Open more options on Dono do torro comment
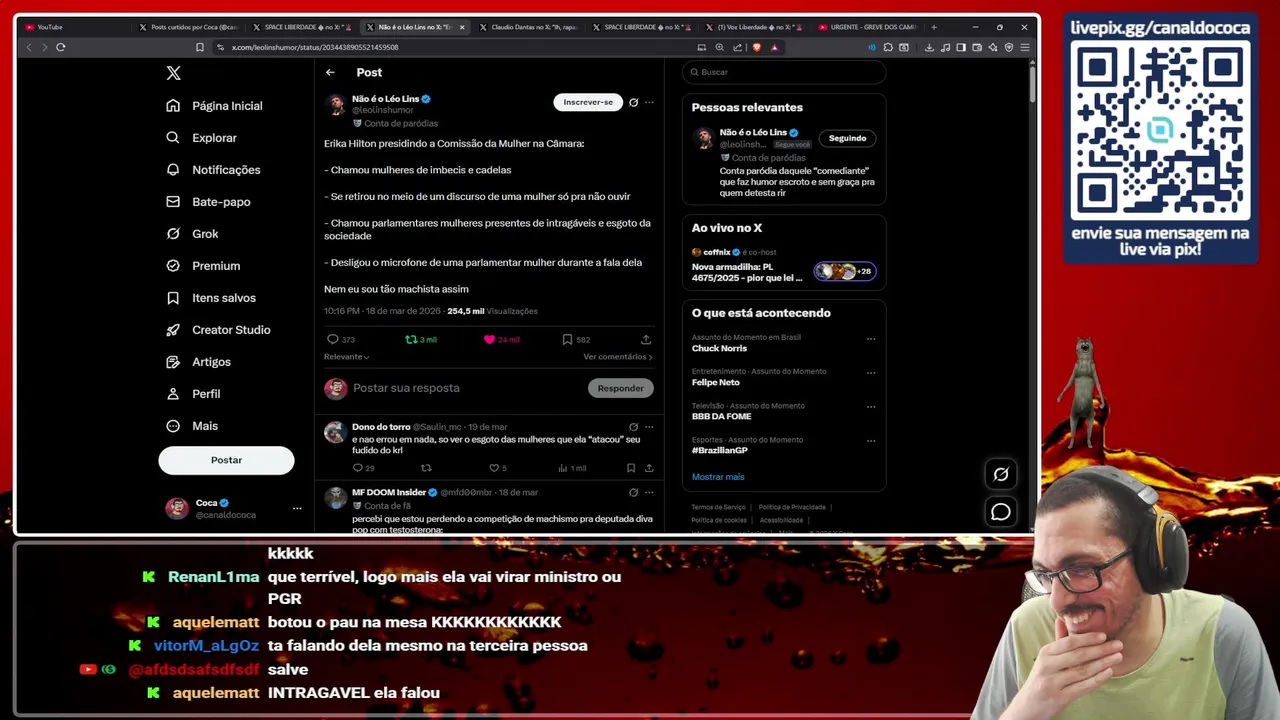The height and width of the screenshot is (720, 1280). pos(649,427)
